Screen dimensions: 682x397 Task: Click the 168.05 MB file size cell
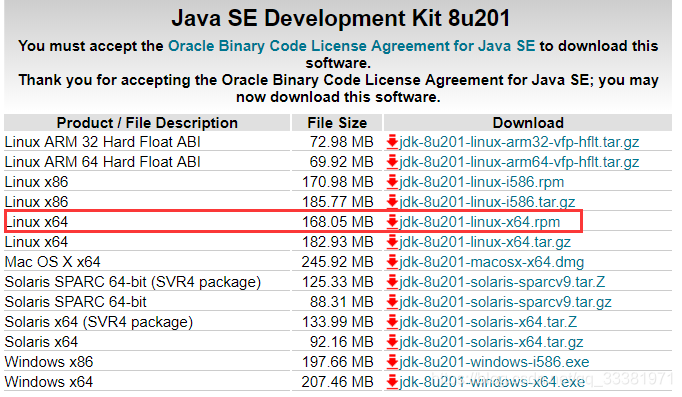coord(338,222)
